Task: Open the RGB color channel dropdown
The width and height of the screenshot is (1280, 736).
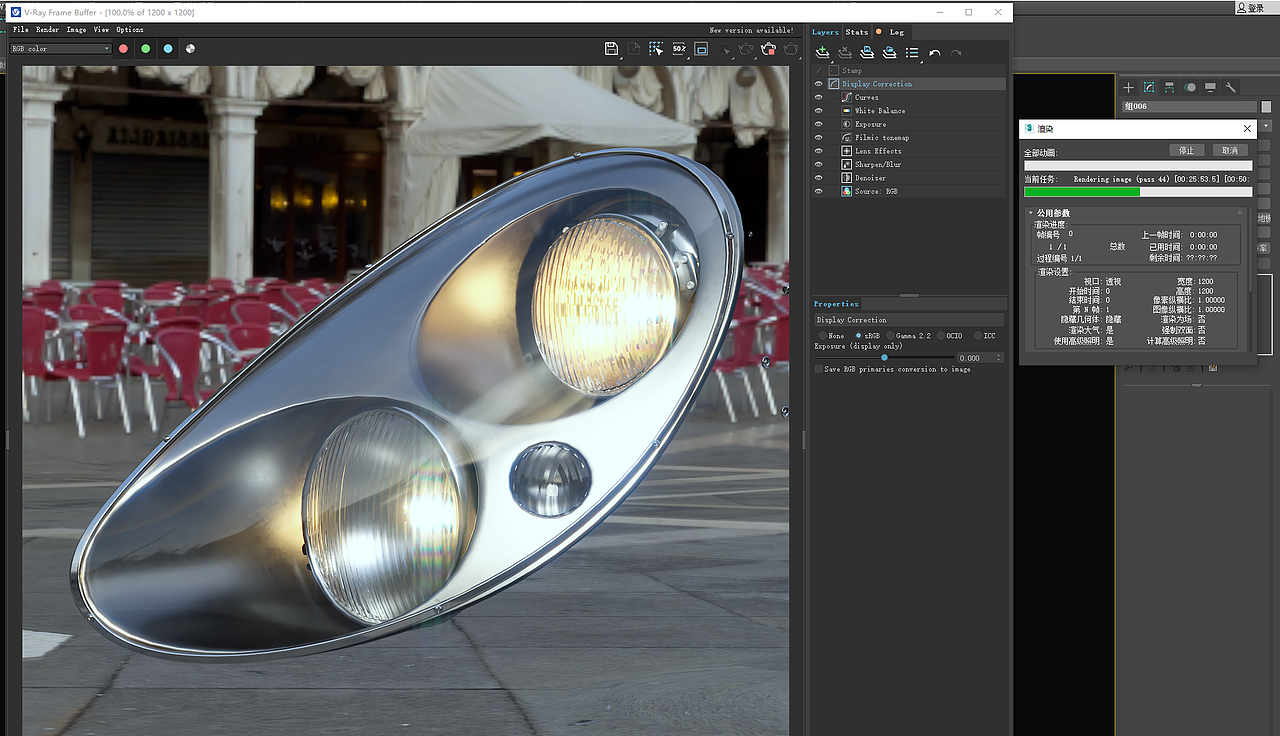Action: point(61,48)
